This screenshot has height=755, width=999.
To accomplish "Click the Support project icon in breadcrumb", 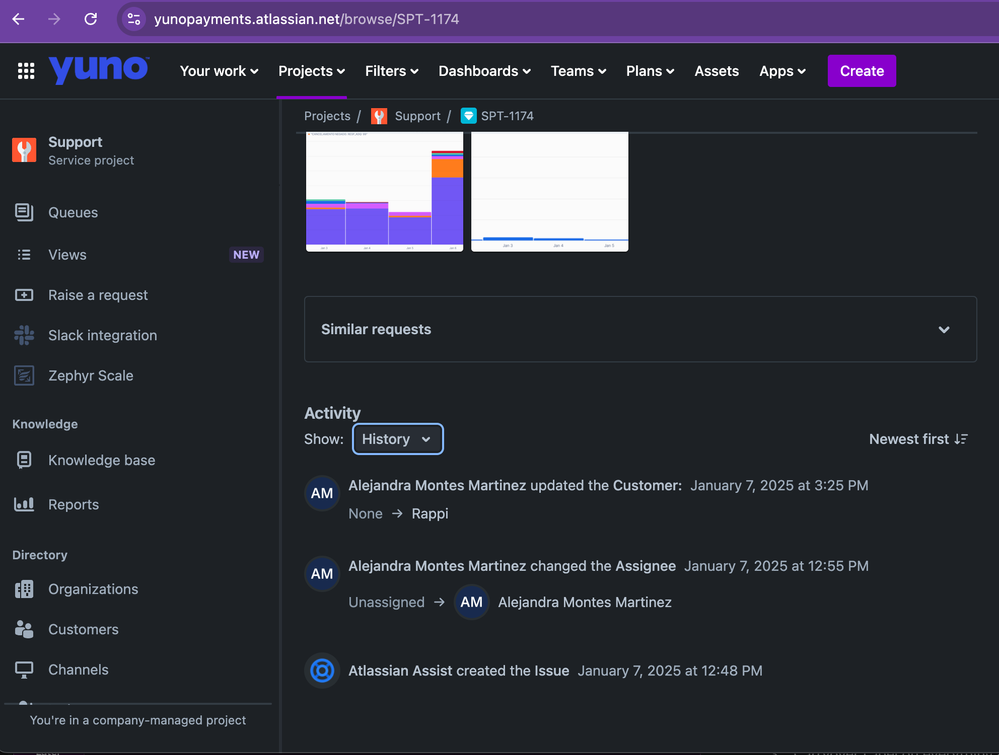I will [x=379, y=116].
